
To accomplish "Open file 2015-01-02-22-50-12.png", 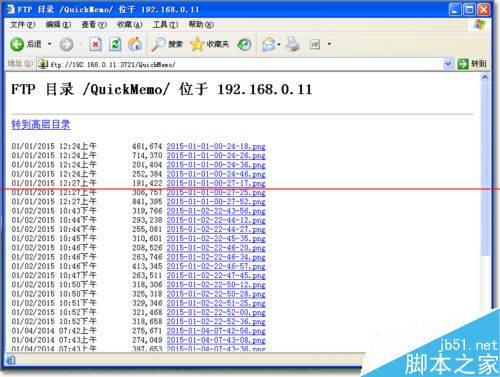I will point(216,285).
